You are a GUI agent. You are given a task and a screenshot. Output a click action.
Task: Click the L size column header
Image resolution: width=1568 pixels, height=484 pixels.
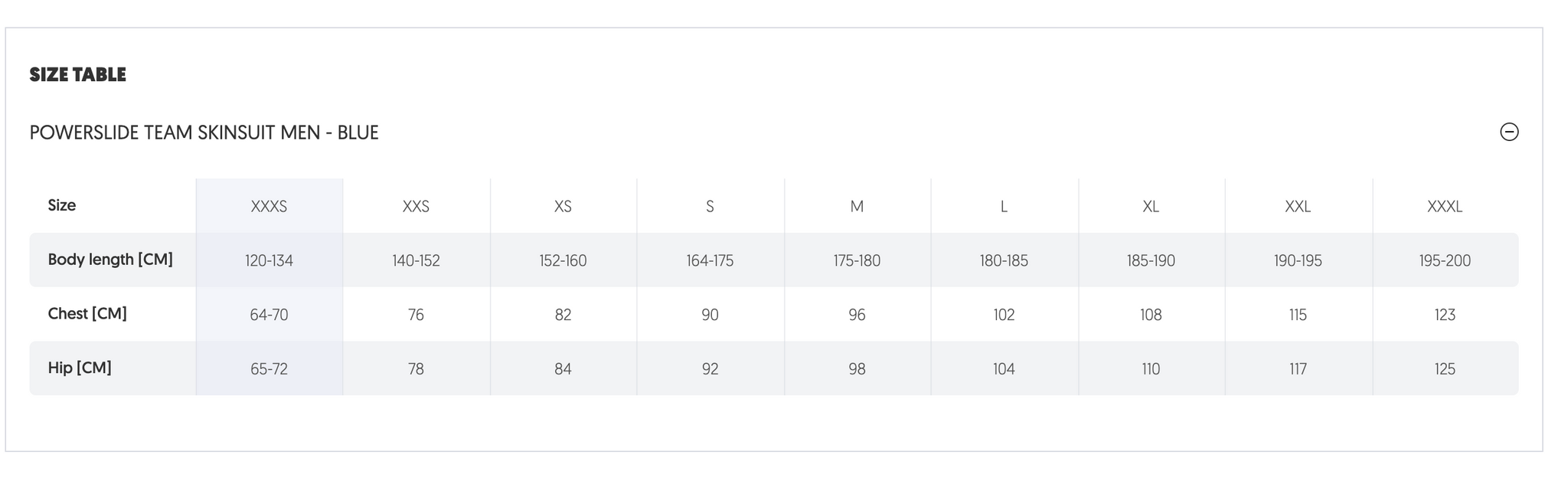(1004, 206)
